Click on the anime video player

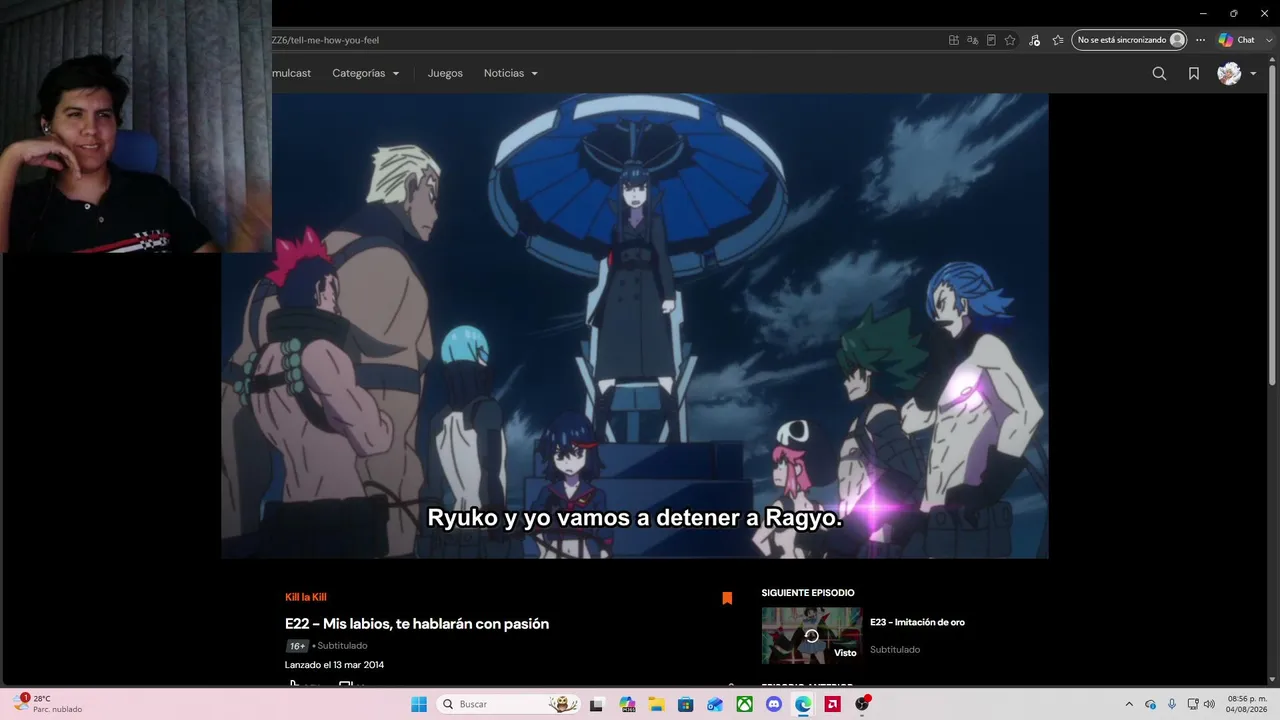click(x=635, y=326)
